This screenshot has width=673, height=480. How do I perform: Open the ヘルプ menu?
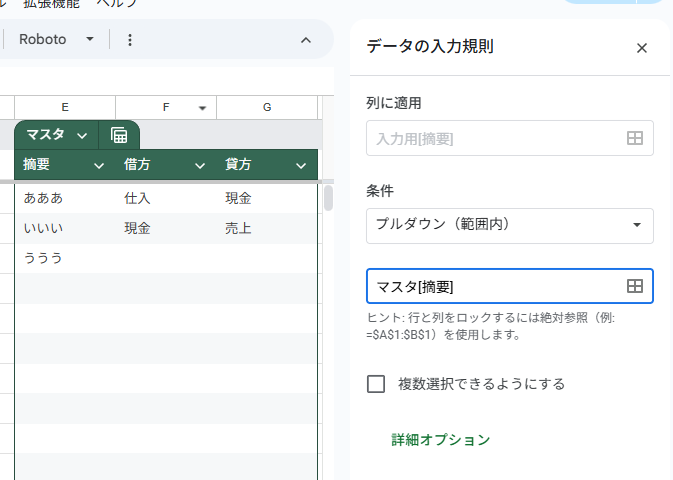pos(117,4)
